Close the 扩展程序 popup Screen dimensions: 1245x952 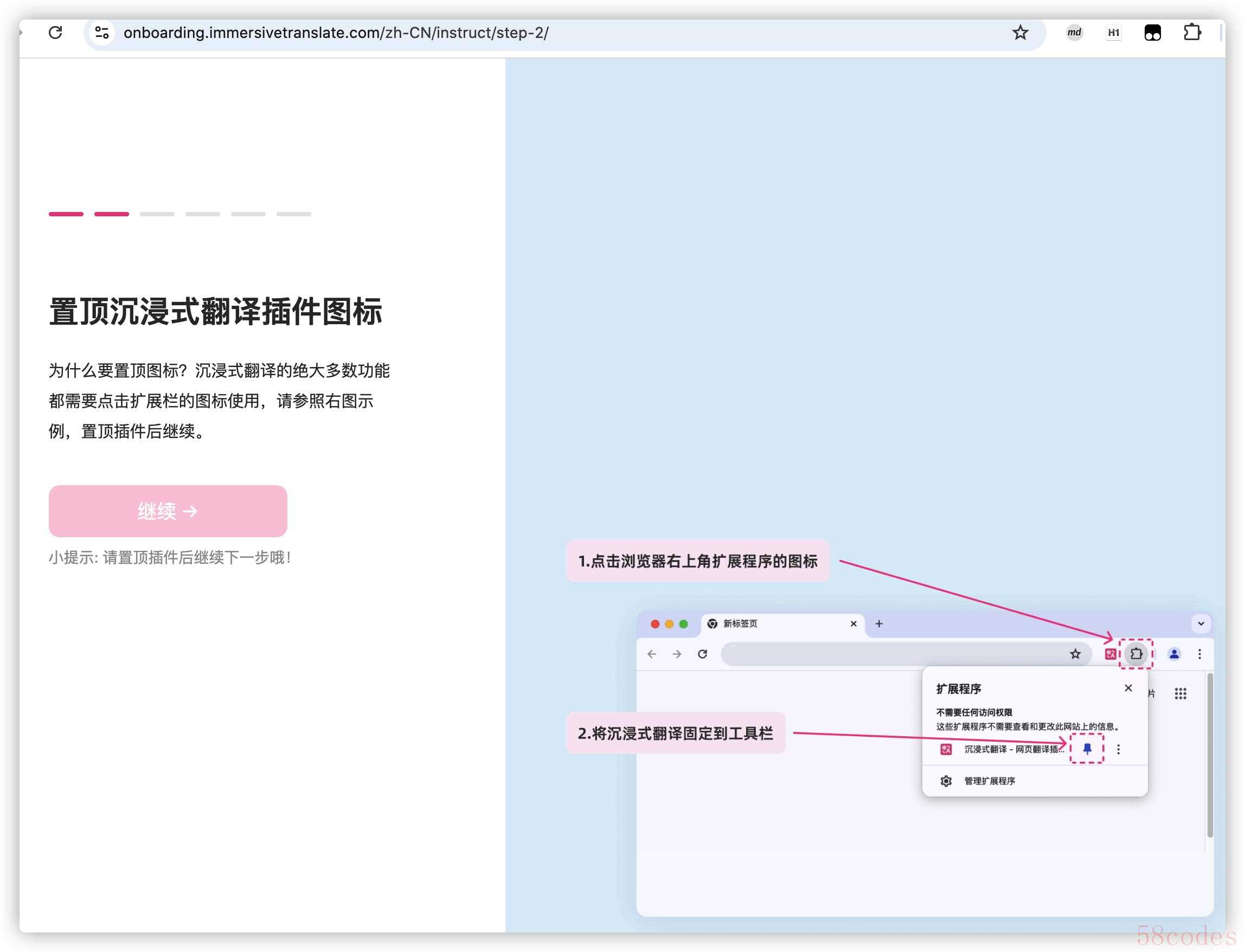(x=1128, y=688)
